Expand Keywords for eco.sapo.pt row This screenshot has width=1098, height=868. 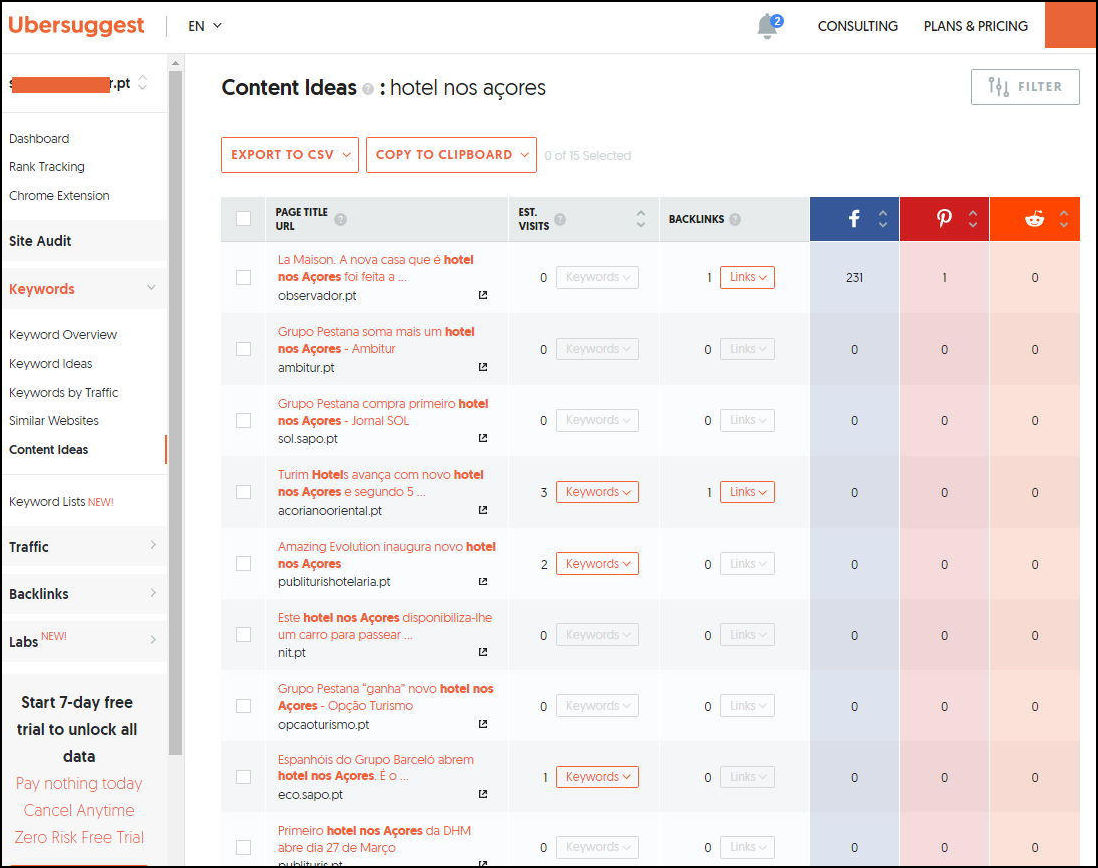pyautogui.click(x=597, y=777)
